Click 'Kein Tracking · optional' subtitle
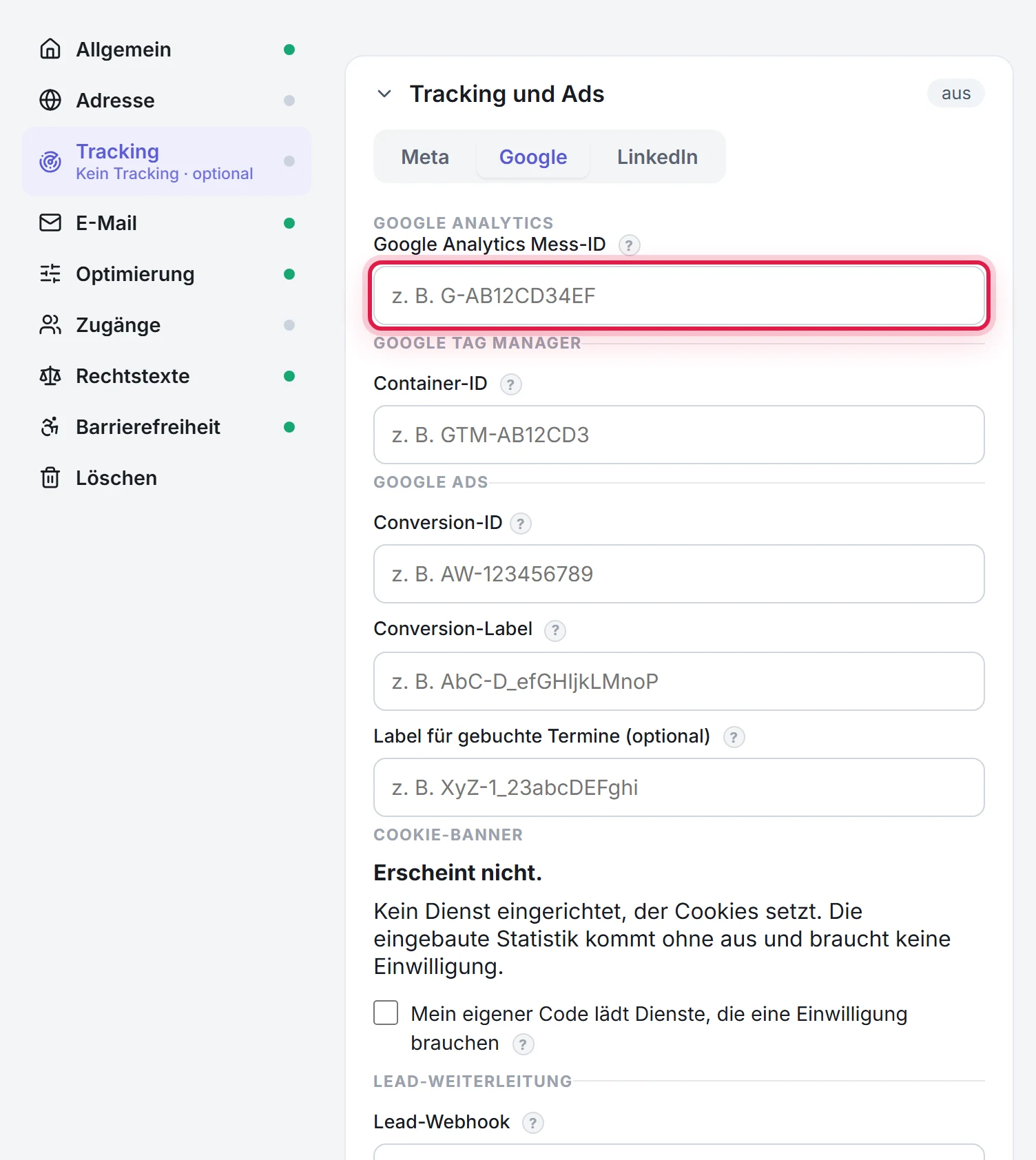The image size is (1036, 1160). pos(164,174)
